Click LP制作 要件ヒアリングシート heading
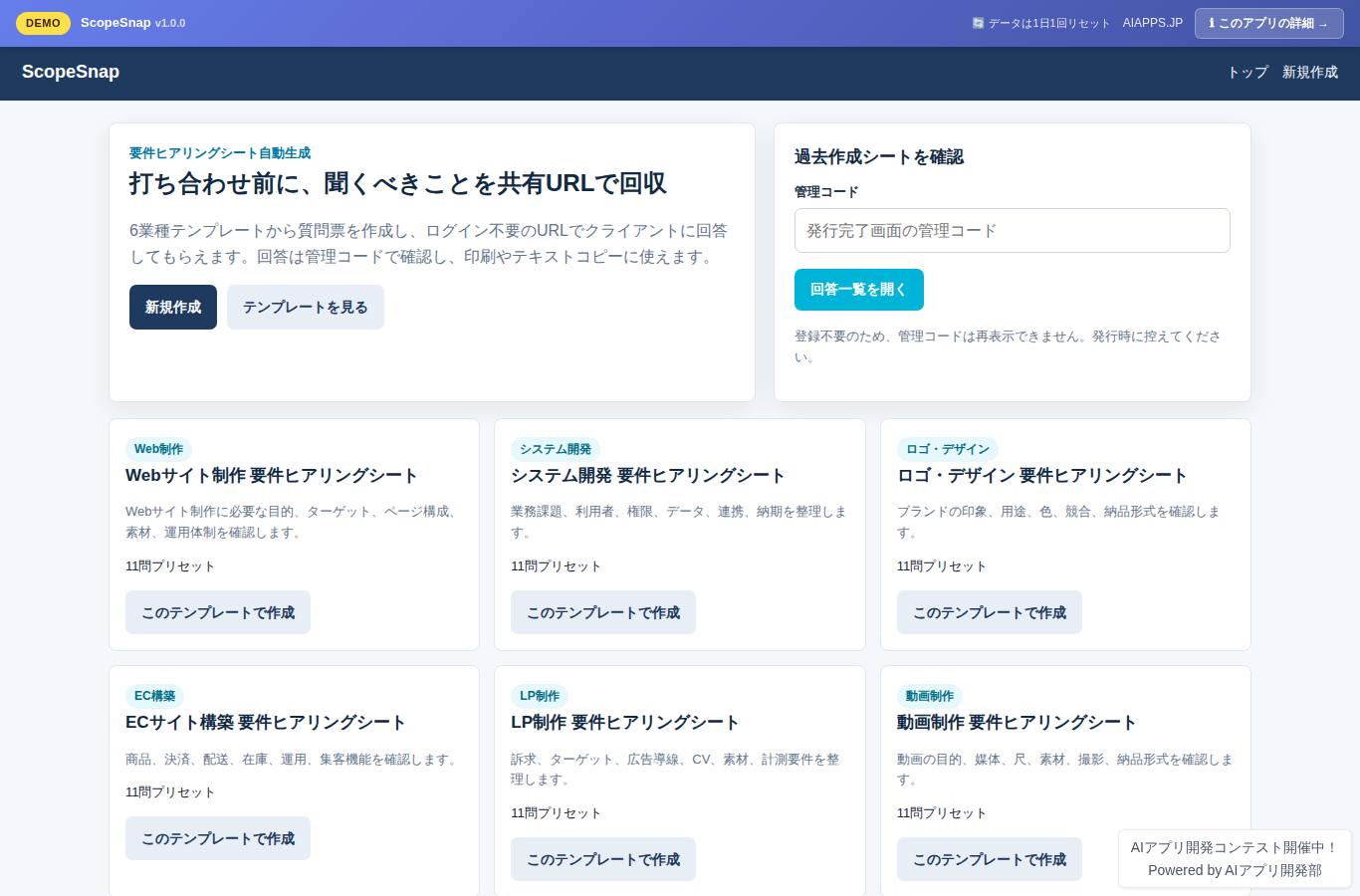Screen dimensions: 1360x896 (625, 723)
